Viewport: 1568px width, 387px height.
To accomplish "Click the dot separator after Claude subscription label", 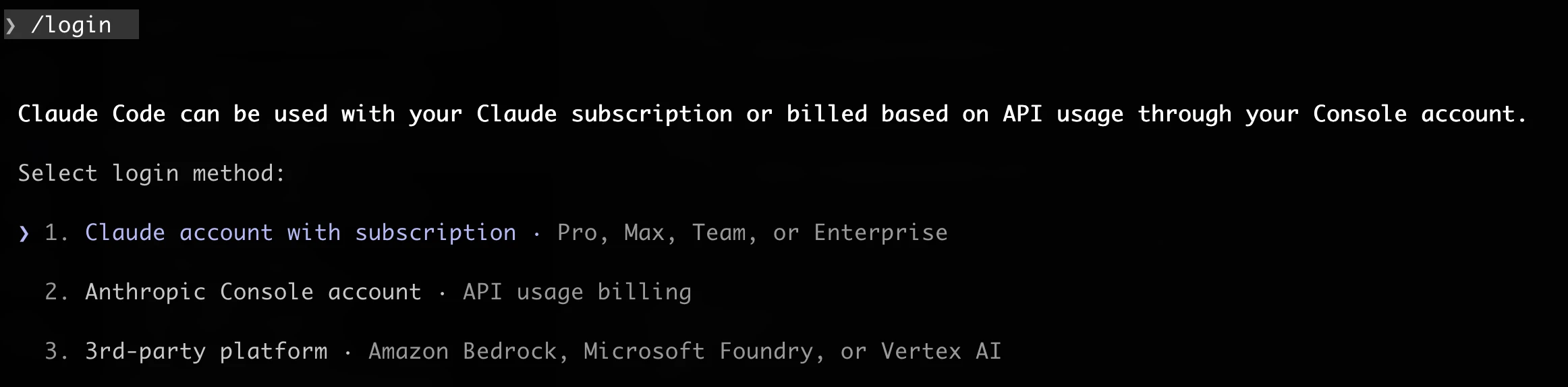I will pyautogui.click(x=537, y=233).
